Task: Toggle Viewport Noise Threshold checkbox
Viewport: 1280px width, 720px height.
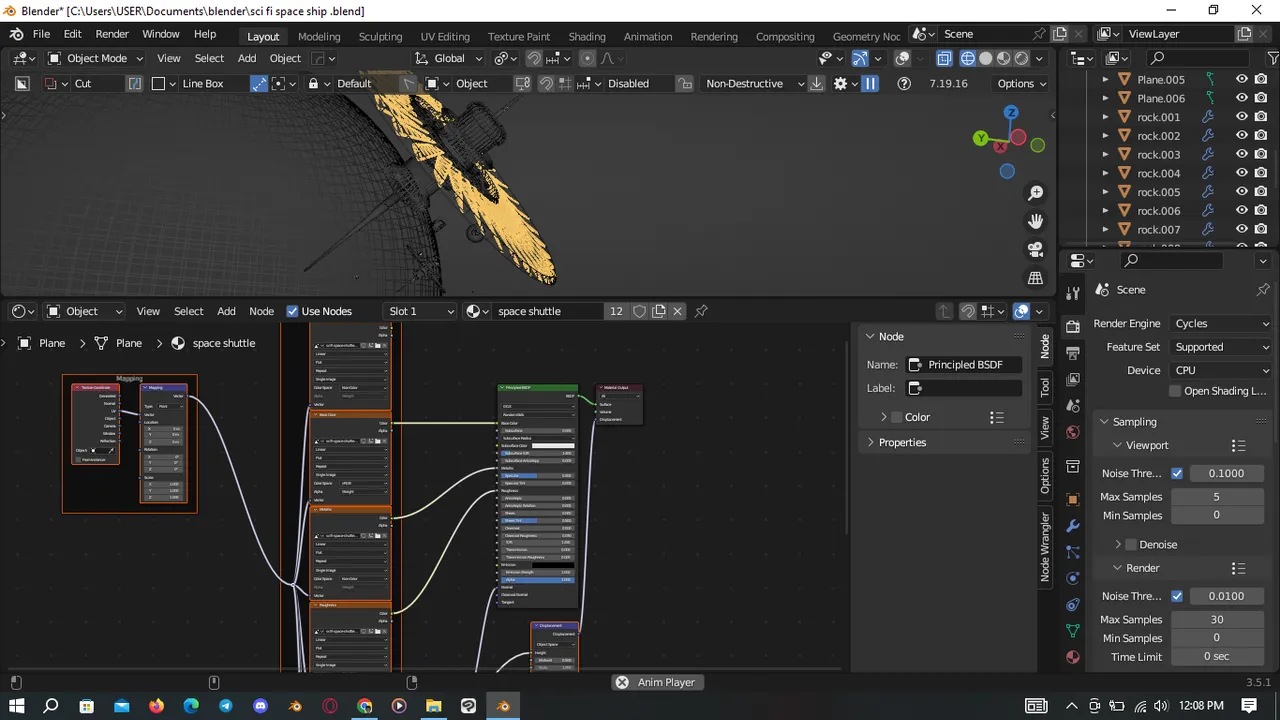Action: click(1177, 473)
